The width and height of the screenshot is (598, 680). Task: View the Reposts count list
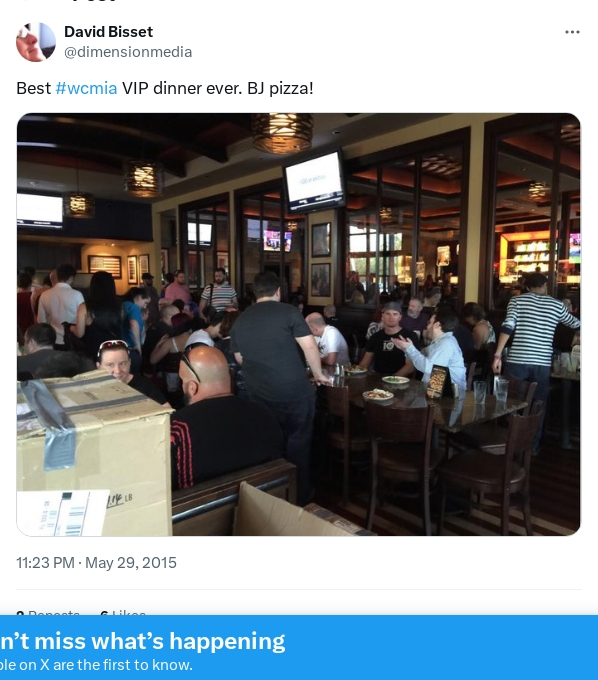click(48, 612)
